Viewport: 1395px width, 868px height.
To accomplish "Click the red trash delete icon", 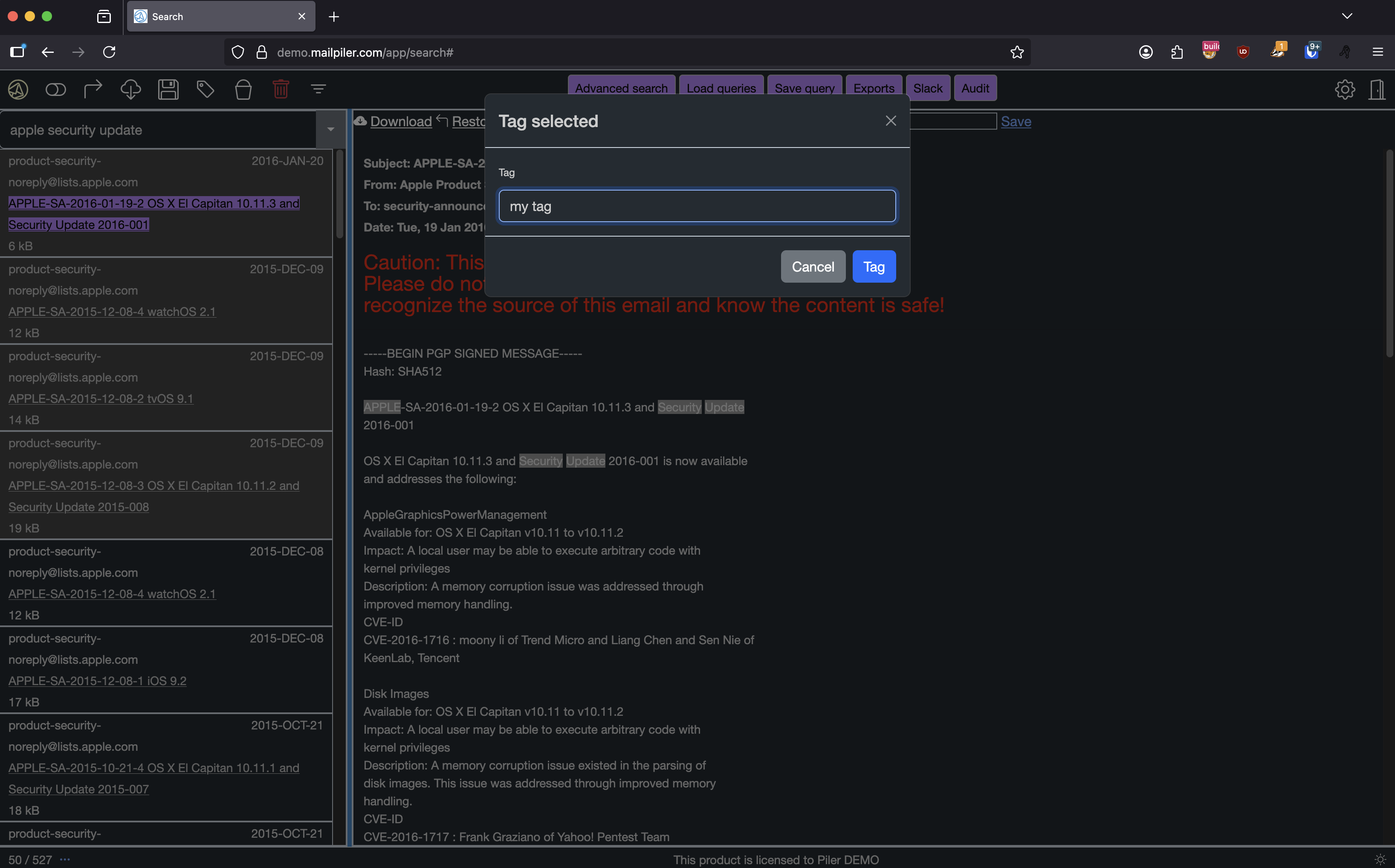I will click(x=281, y=89).
